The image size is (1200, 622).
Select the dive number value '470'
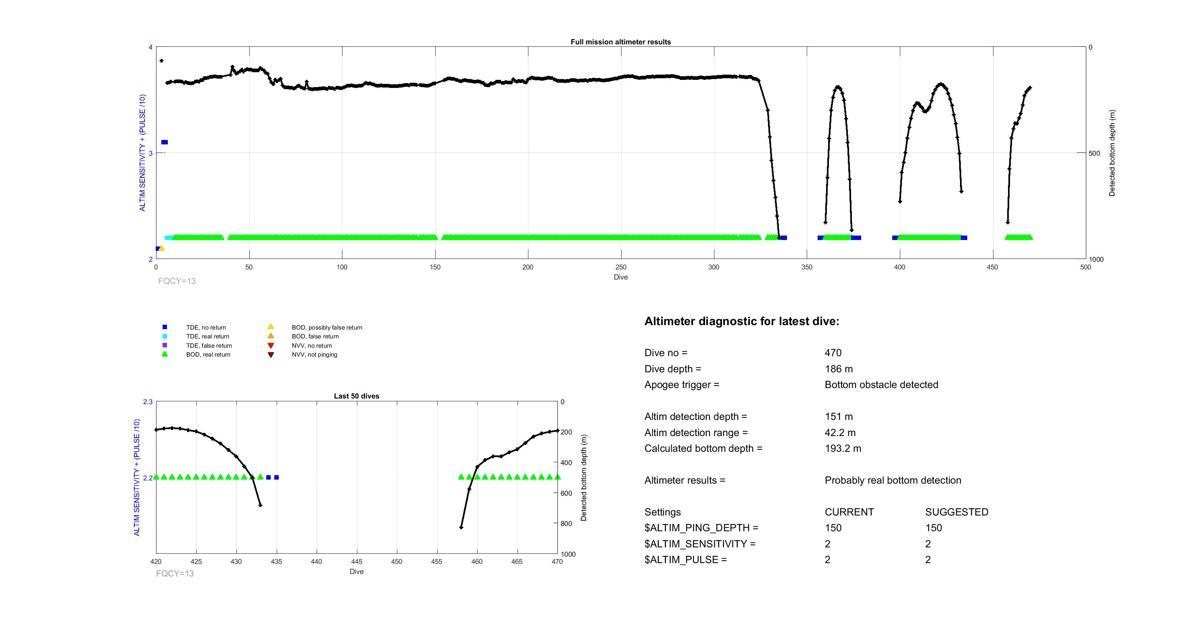[833, 353]
